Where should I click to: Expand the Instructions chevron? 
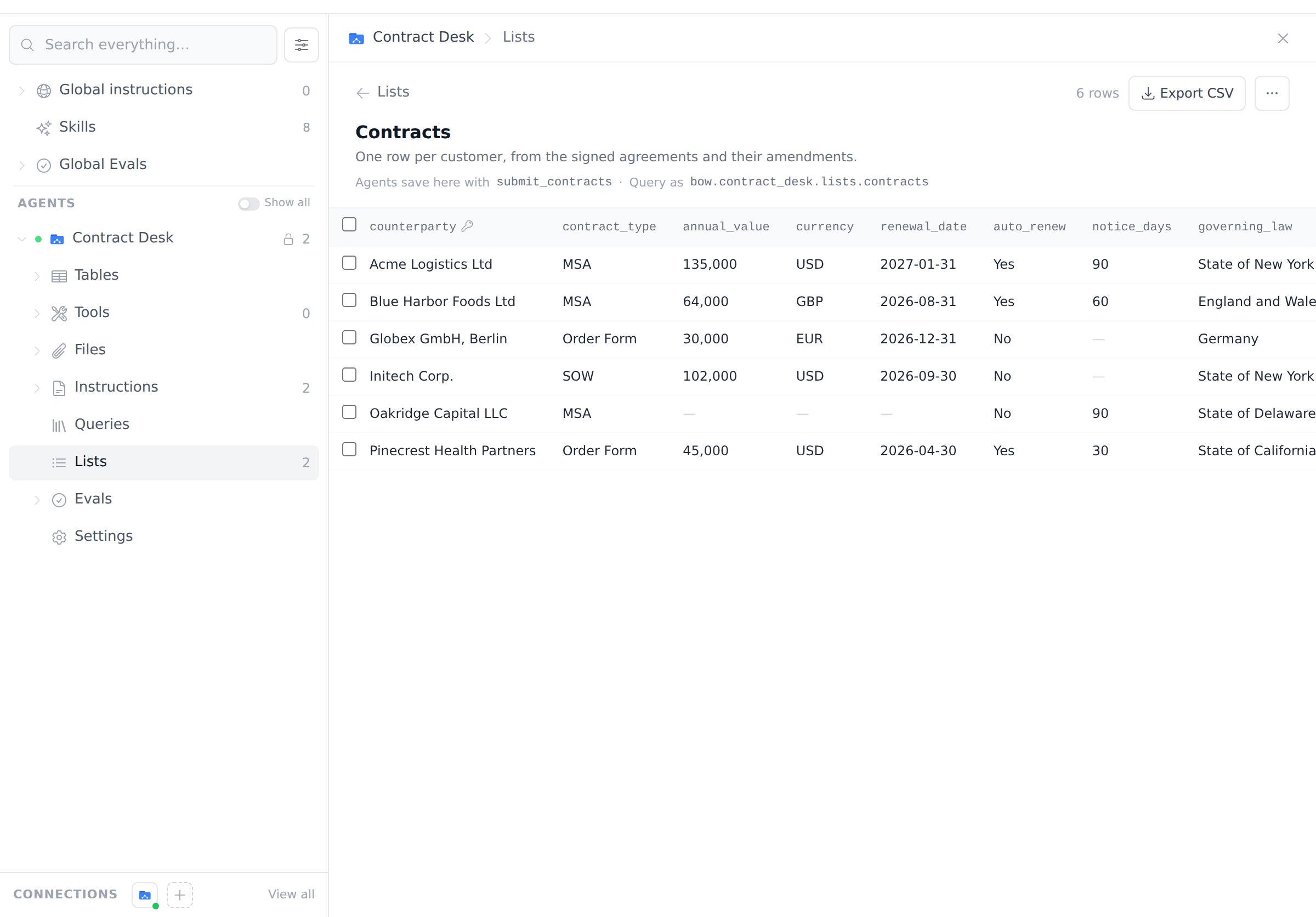(x=37, y=387)
